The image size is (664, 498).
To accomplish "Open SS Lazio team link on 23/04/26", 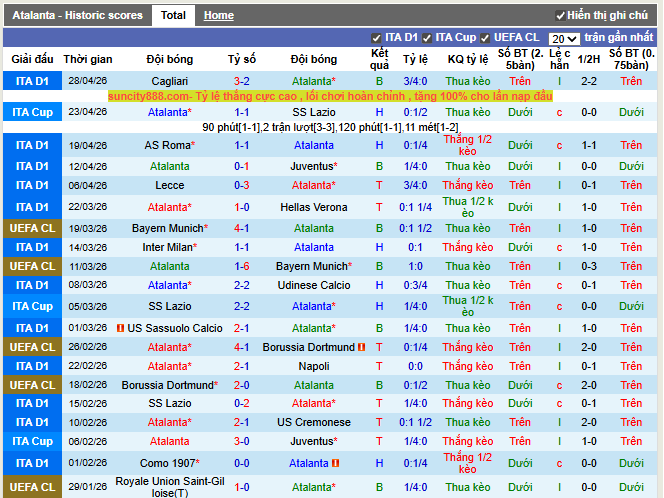I will (314, 112).
